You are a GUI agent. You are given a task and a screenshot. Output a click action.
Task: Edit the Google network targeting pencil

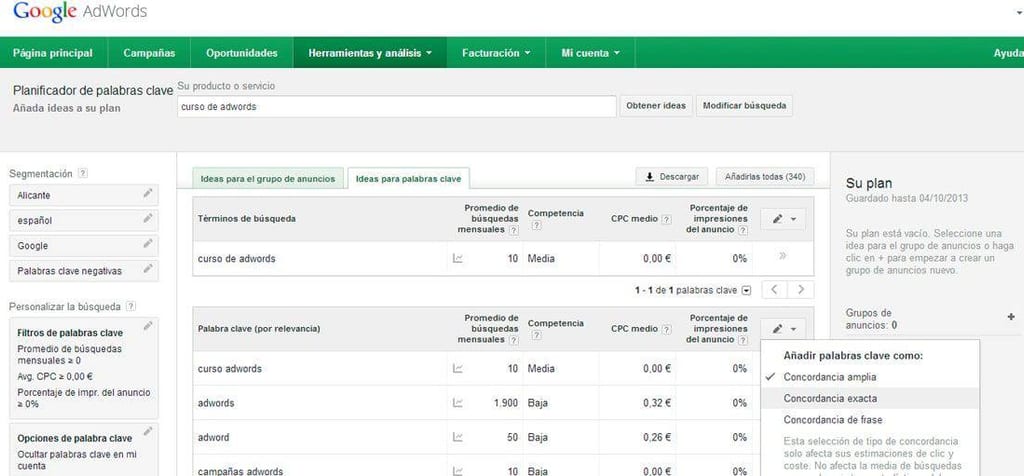[148, 245]
